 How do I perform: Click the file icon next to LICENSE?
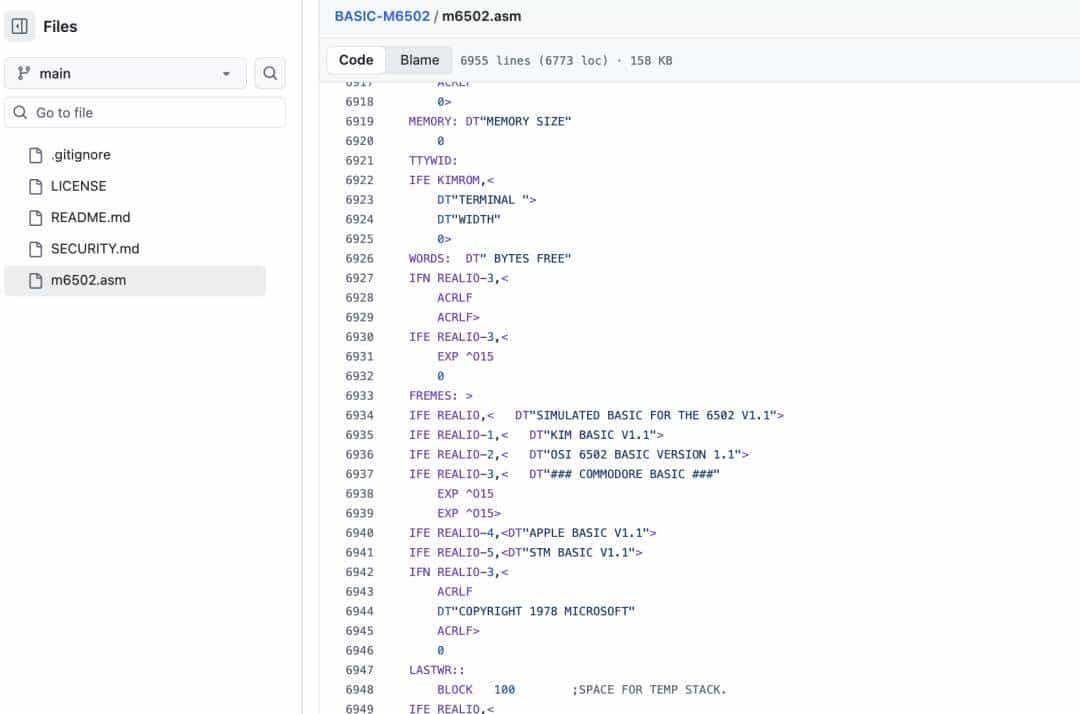(x=35, y=186)
